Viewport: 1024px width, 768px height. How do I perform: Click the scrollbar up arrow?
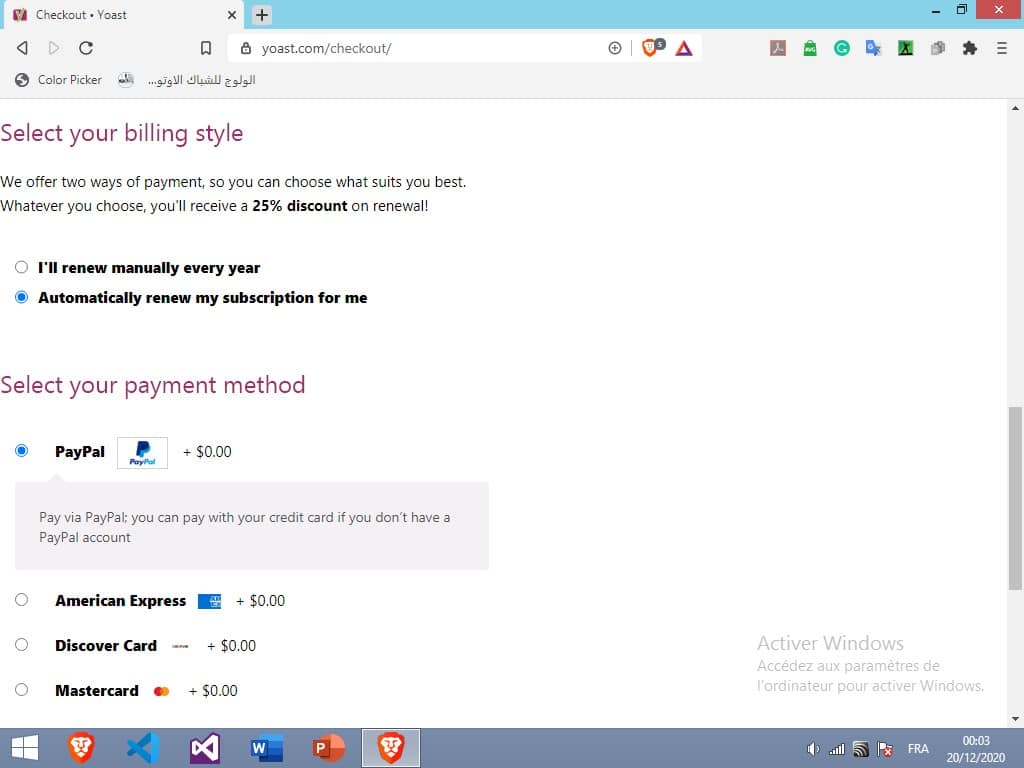(x=1015, y=108)
